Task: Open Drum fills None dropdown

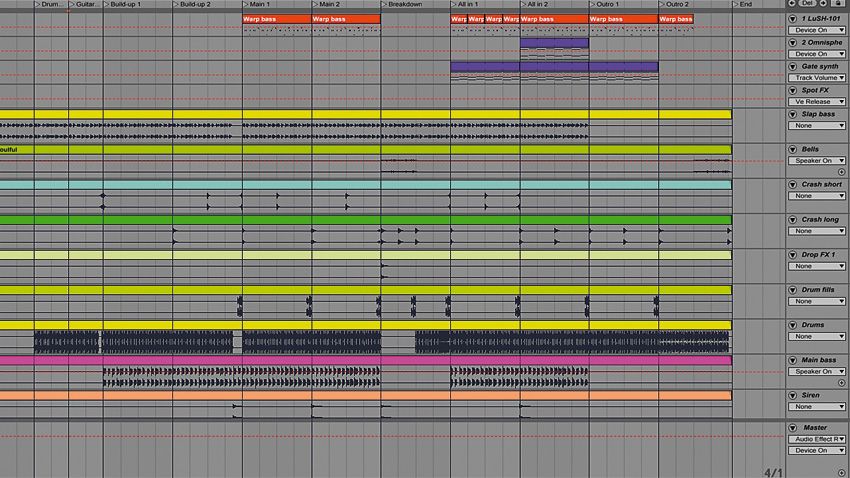Action: click(817, 301)
